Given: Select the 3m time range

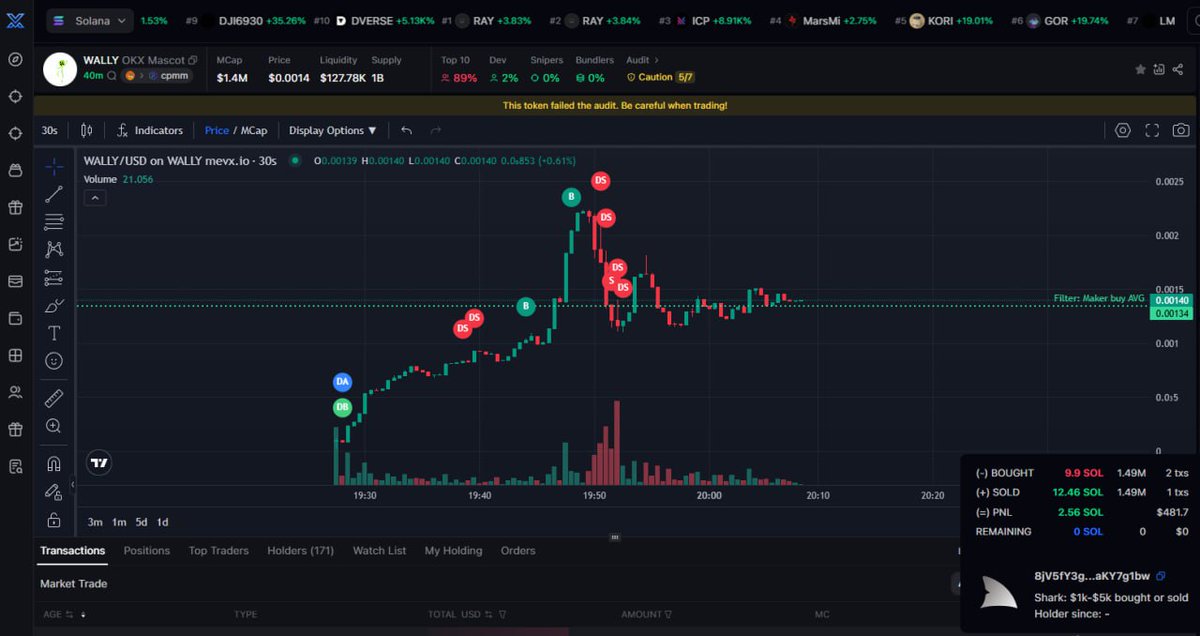Looking at the screenshot, I should click(x=95, y=522).
